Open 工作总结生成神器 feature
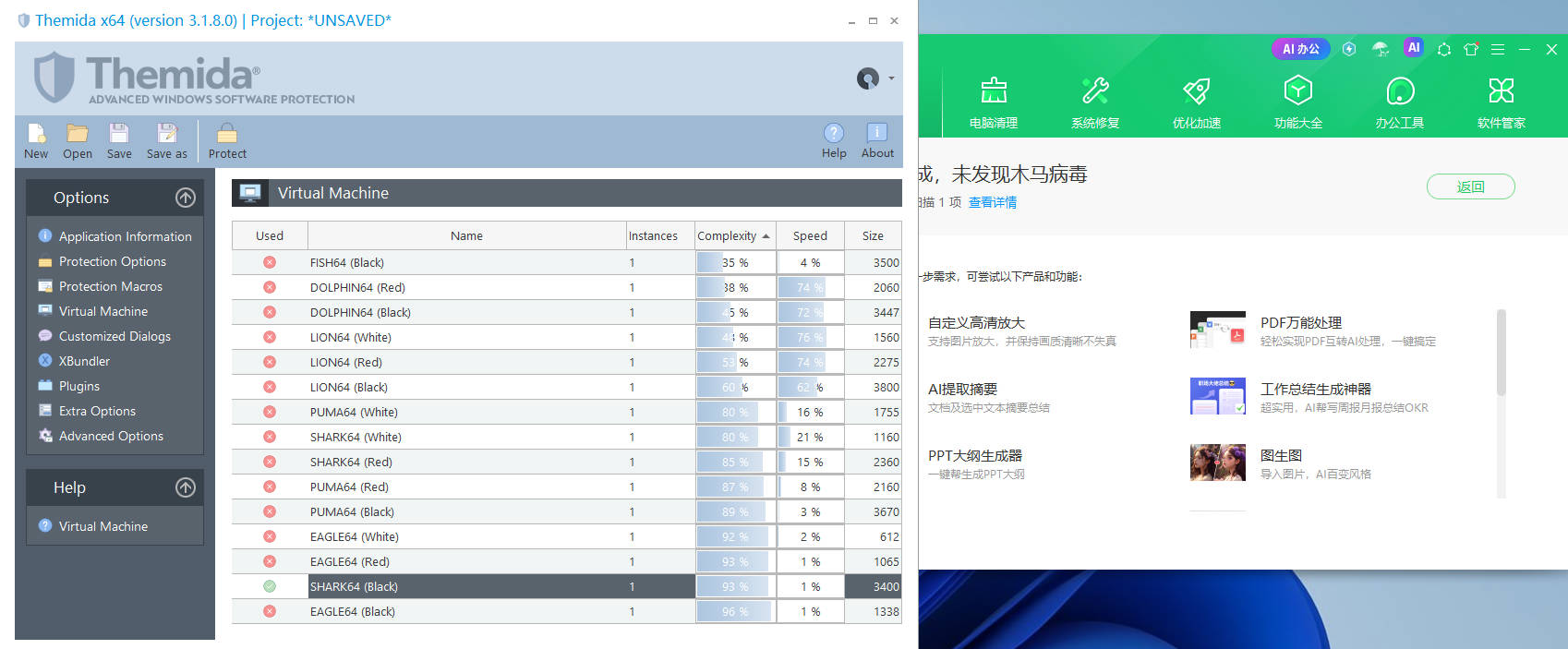The width and height of the screenshot is (1568, 649). pos(1316,389)
